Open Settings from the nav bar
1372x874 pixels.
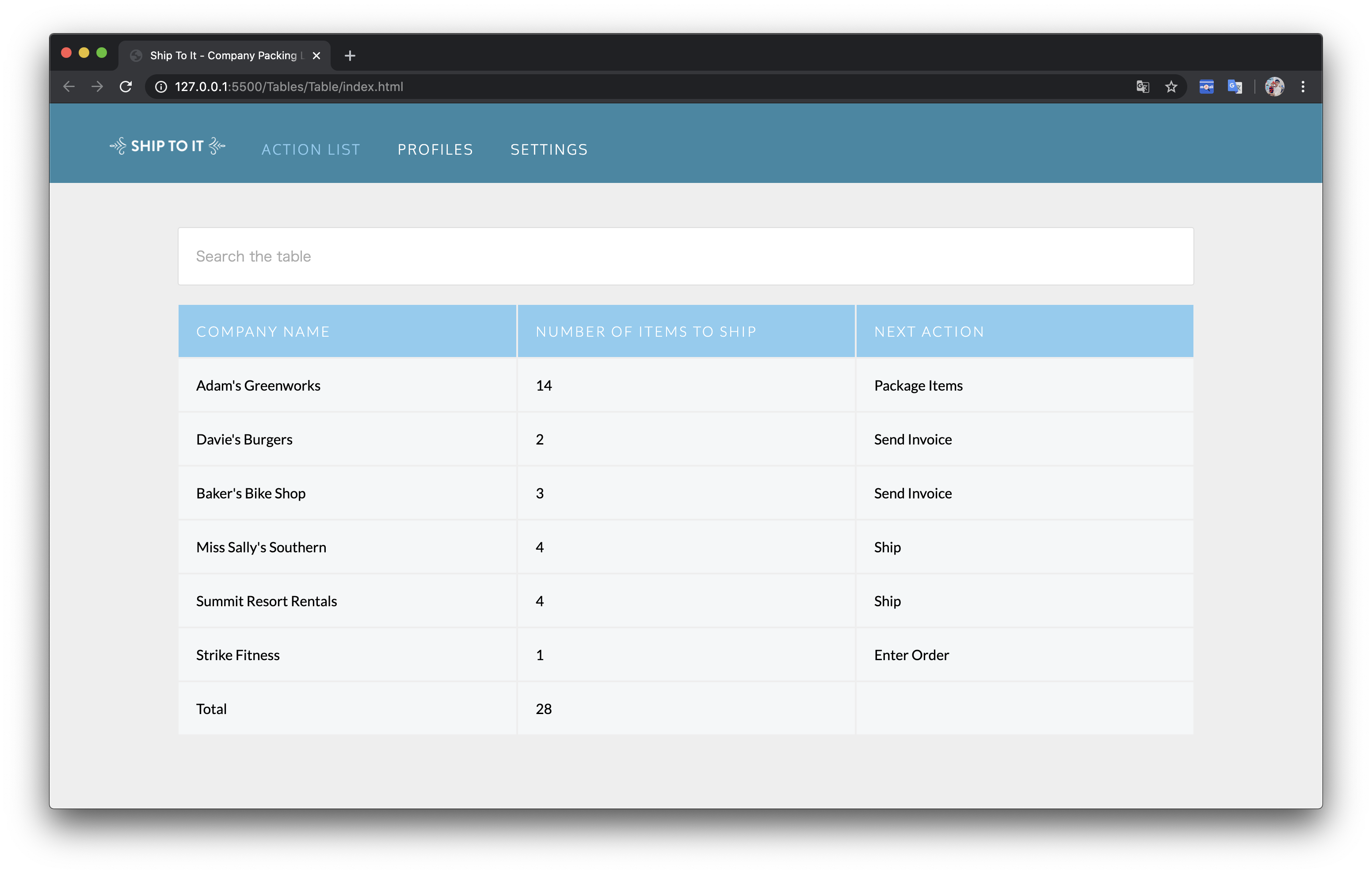click(x=549, y=149)
